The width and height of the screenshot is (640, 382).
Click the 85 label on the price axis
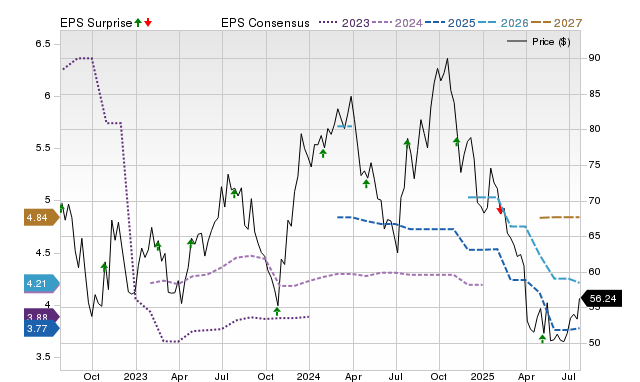click(x=594, y=94)
